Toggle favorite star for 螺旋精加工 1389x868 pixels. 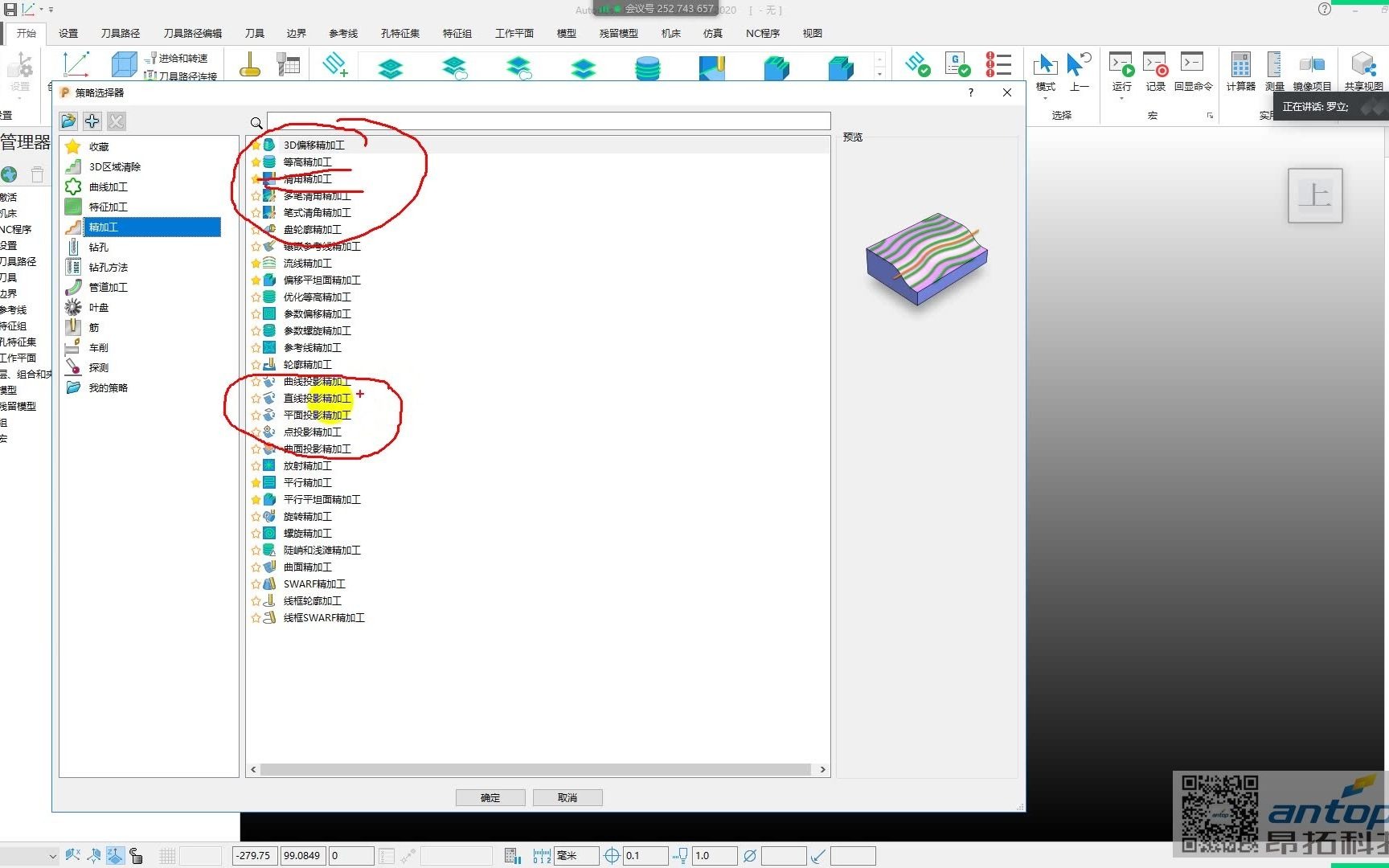click(256, 534)
